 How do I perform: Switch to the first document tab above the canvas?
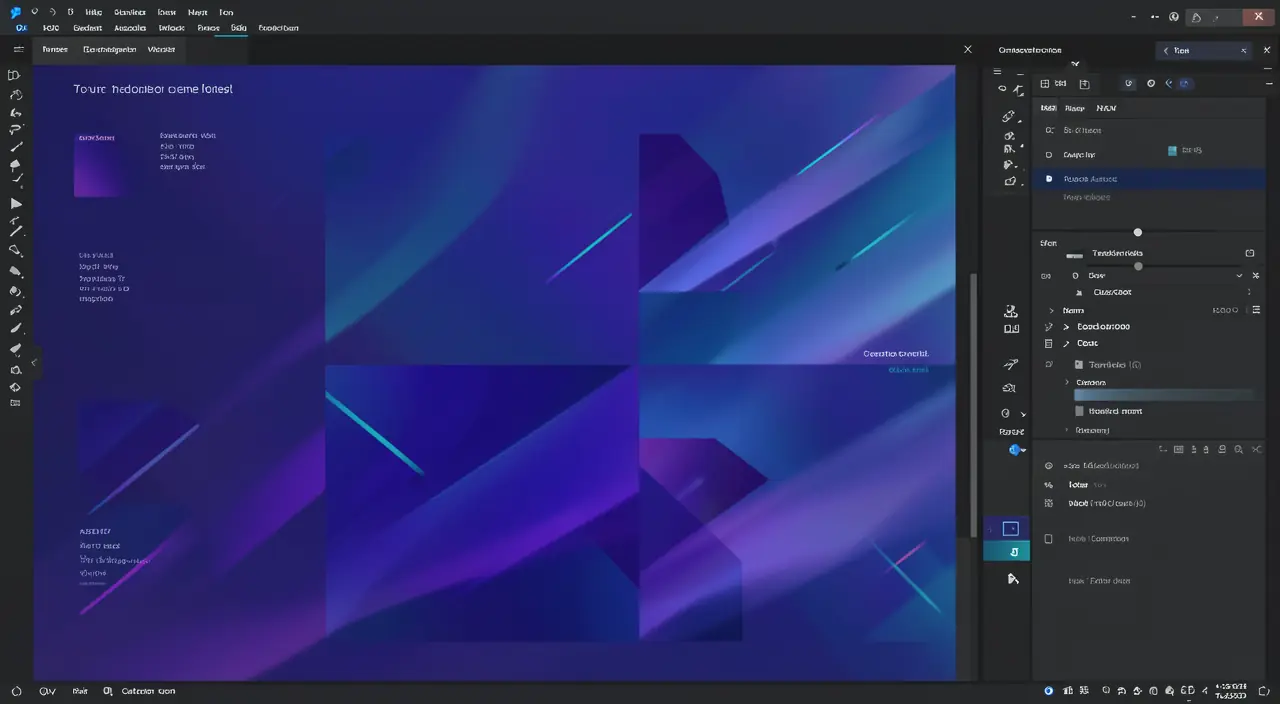pyautogui.click(x=55, y=49)
